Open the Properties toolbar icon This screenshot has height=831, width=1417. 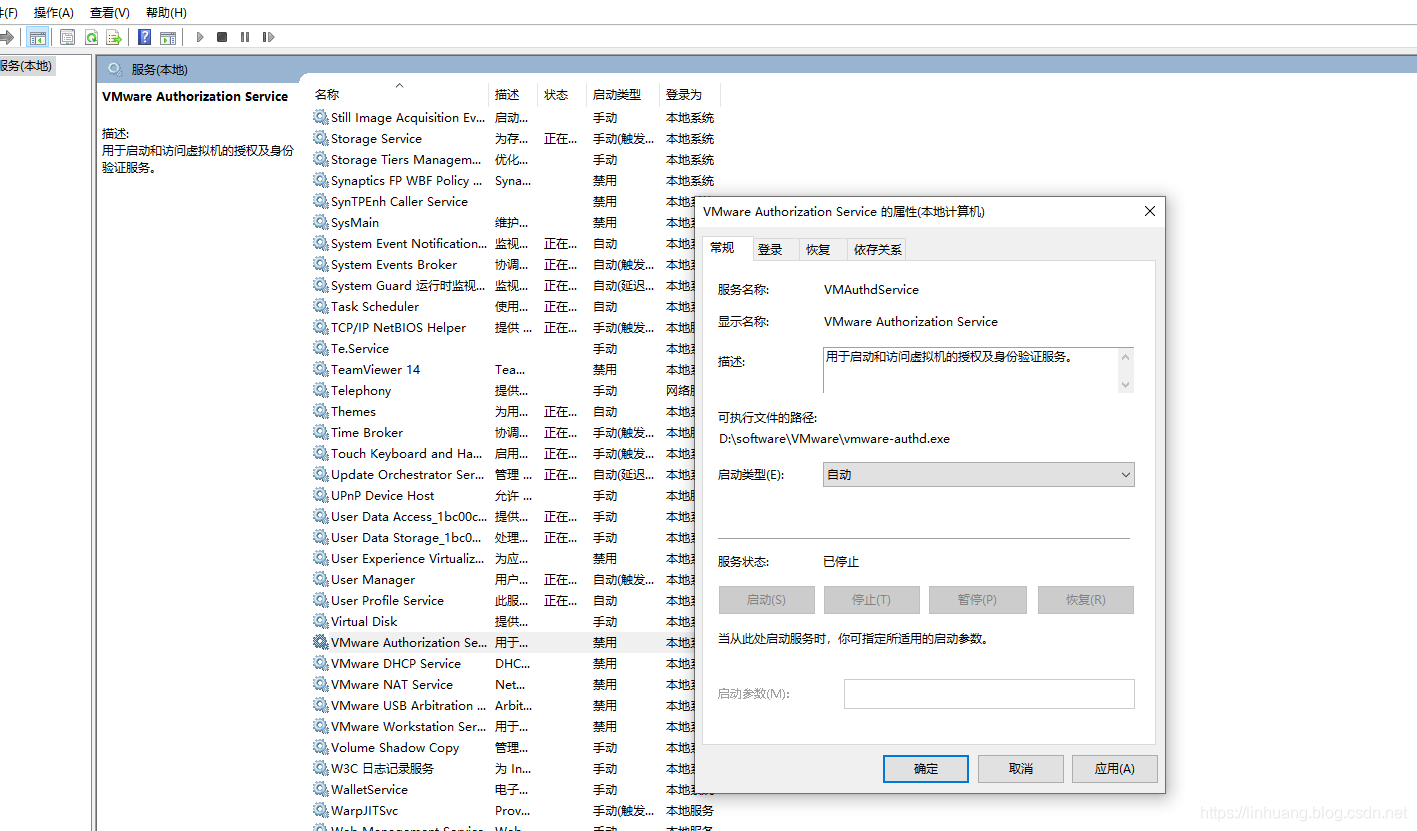67,37
